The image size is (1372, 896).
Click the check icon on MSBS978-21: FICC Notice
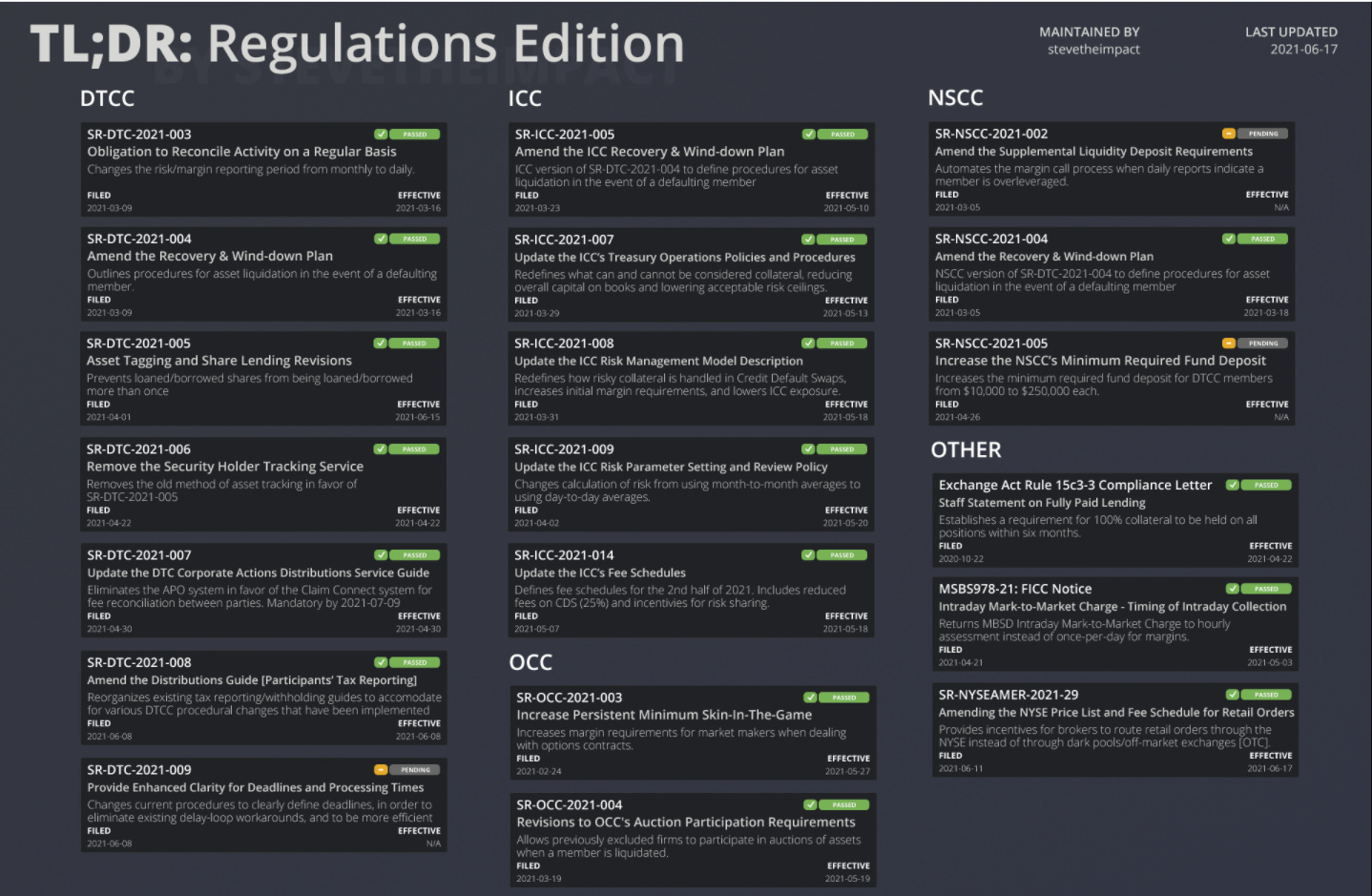1233,589
